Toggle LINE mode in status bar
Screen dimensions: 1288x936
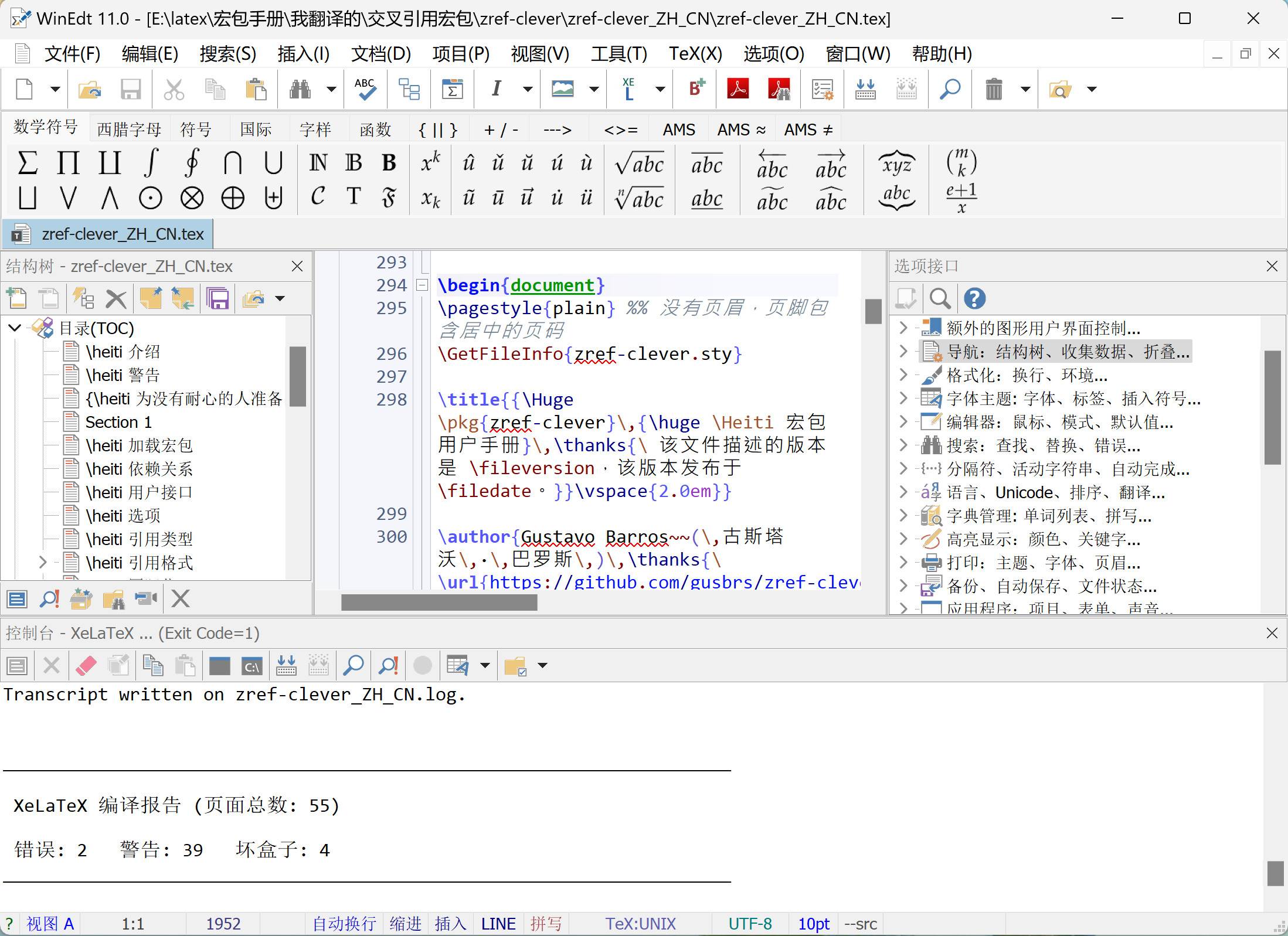click(498, 924)
